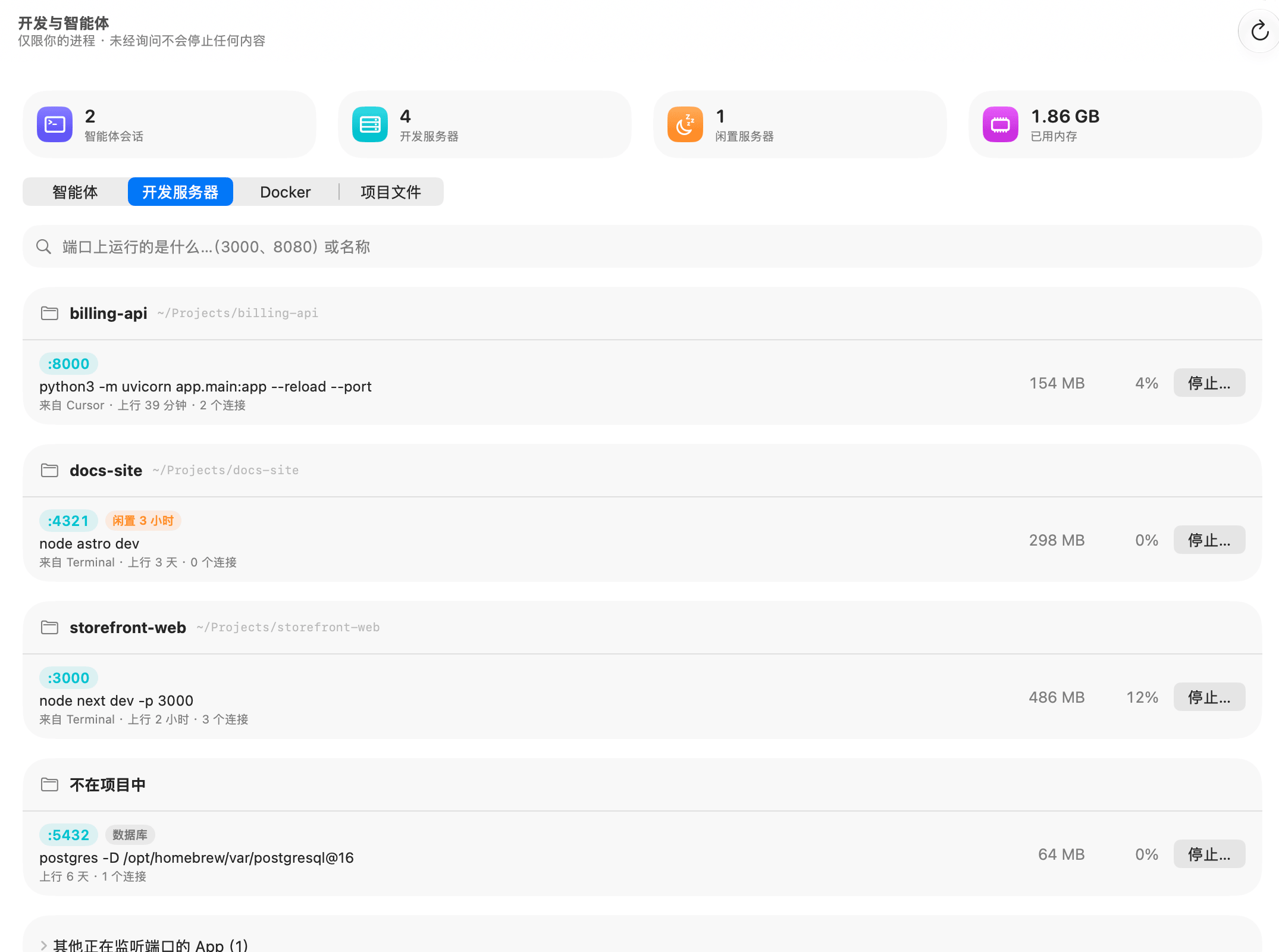Click the 数据库 database badge
Viewport: 1279px width, 952px height.
(x=130, y=835)
